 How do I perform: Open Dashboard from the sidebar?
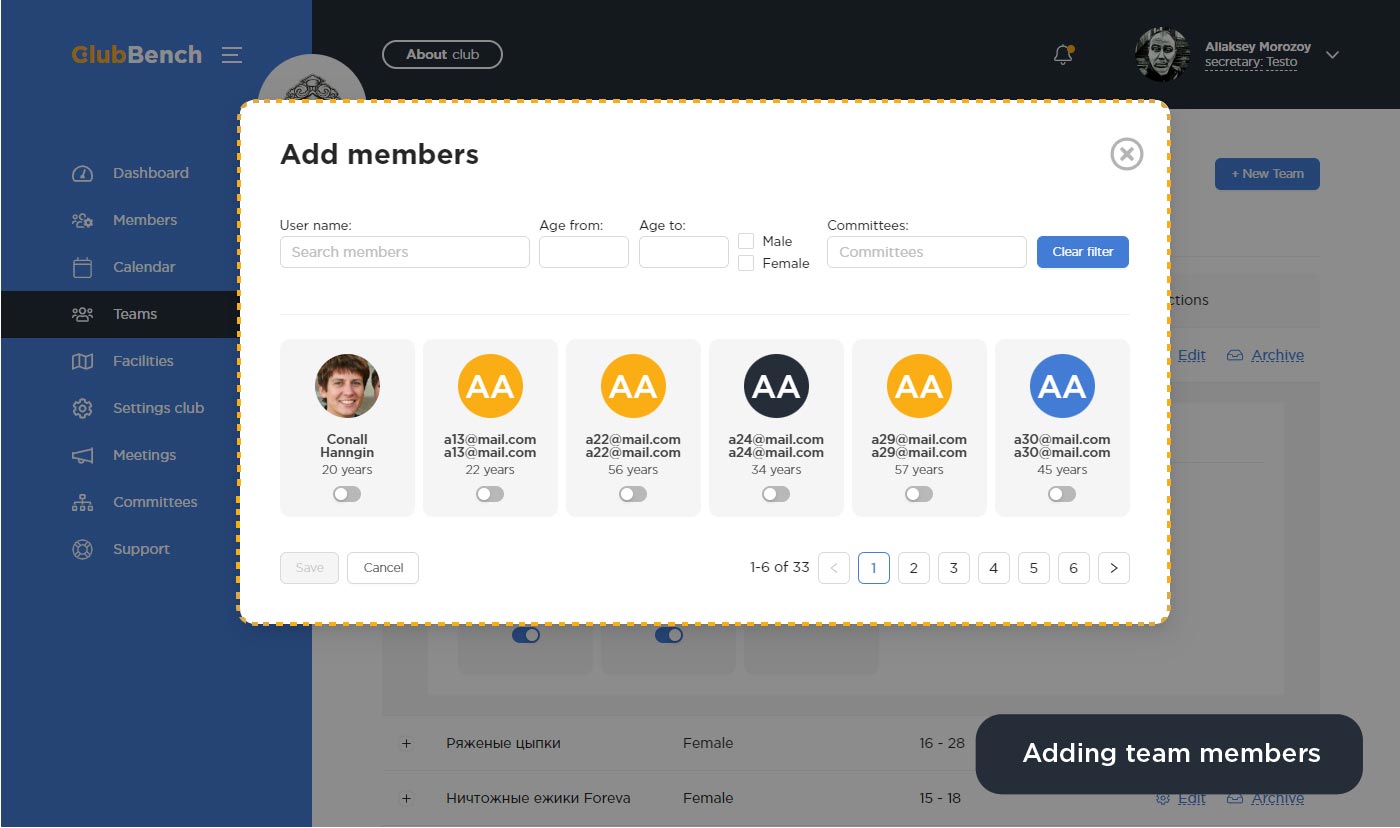coord(150,173)
